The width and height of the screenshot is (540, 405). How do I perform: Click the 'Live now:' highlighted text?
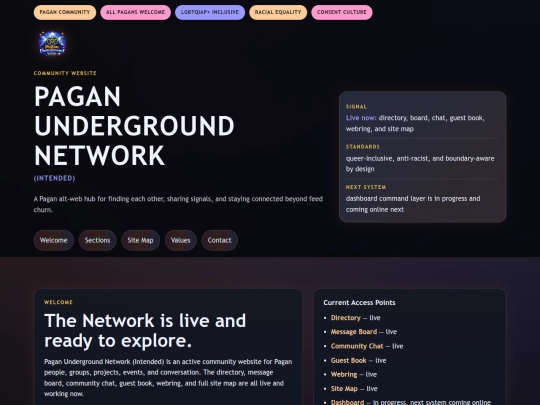361,118
